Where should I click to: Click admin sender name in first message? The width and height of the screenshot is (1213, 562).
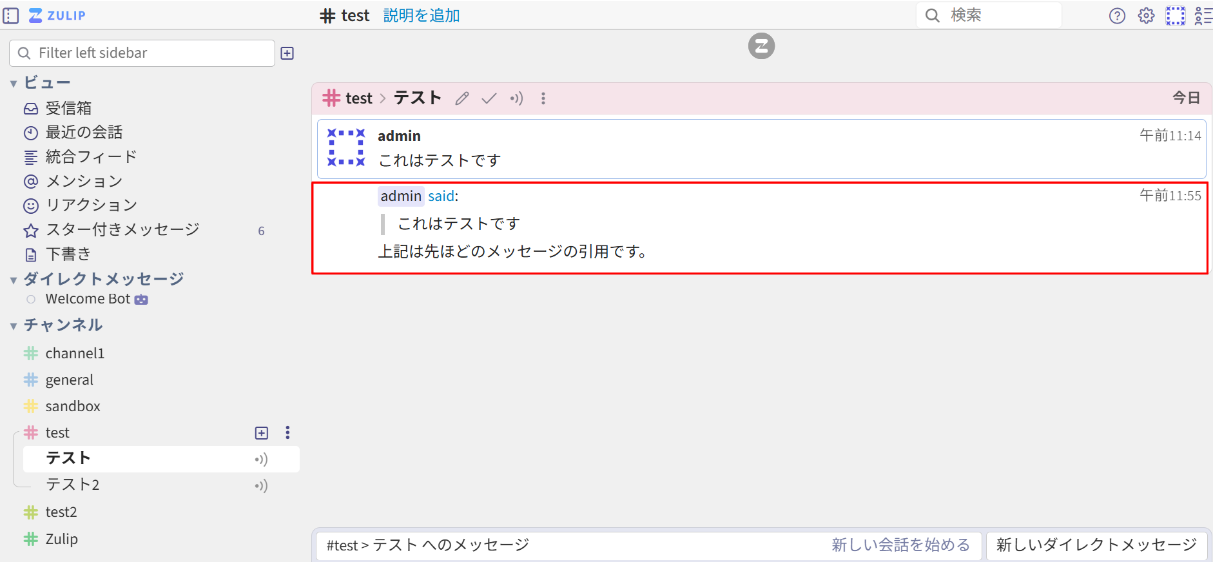pos(399,136)
